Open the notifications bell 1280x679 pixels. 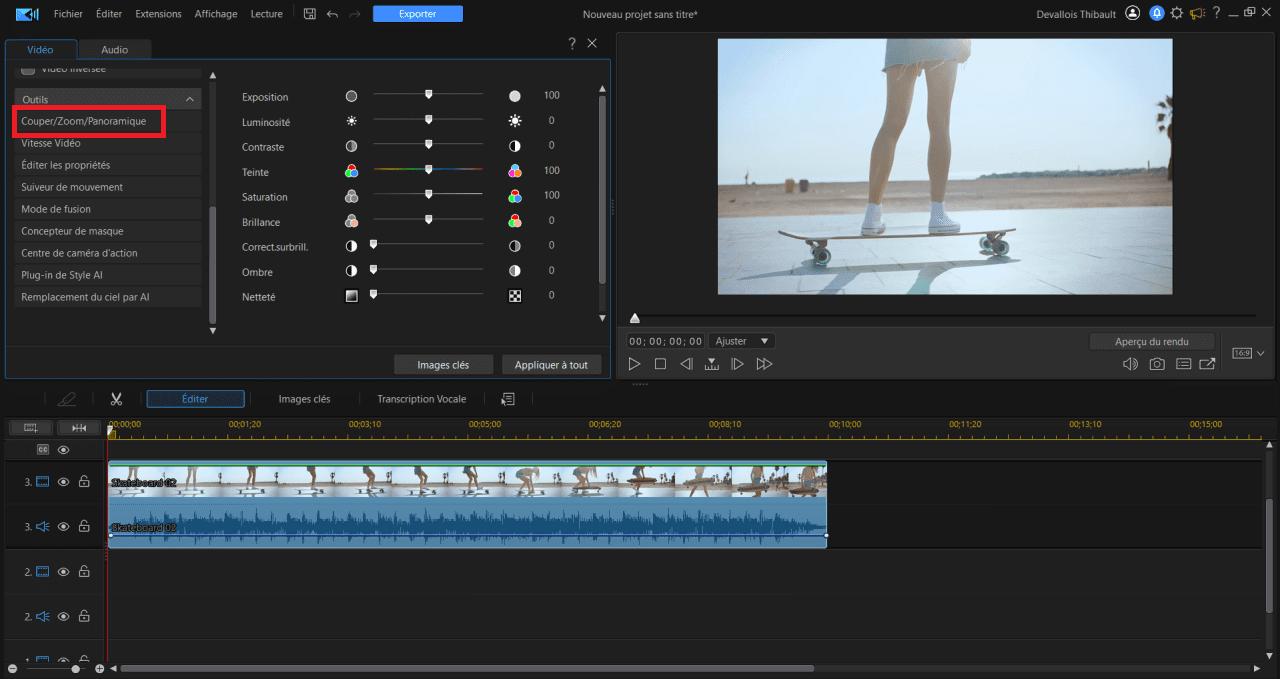click(1156, 14)
